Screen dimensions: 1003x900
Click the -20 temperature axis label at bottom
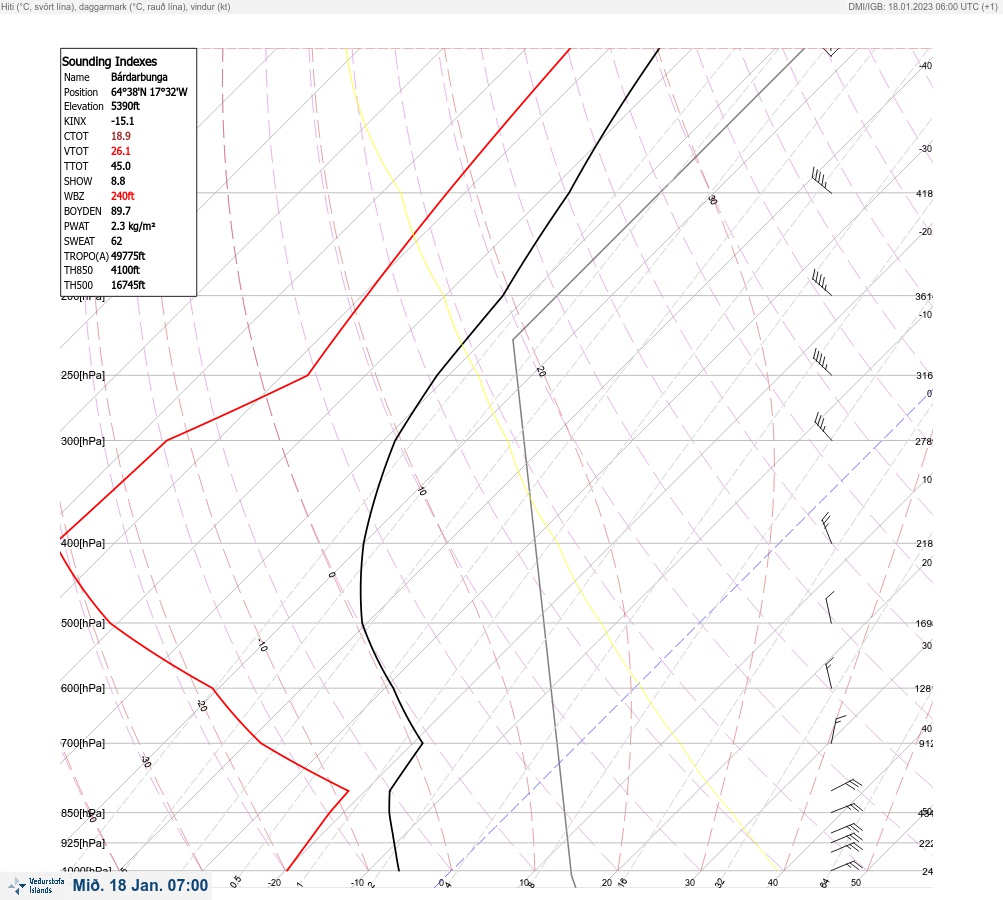[274, 883]
